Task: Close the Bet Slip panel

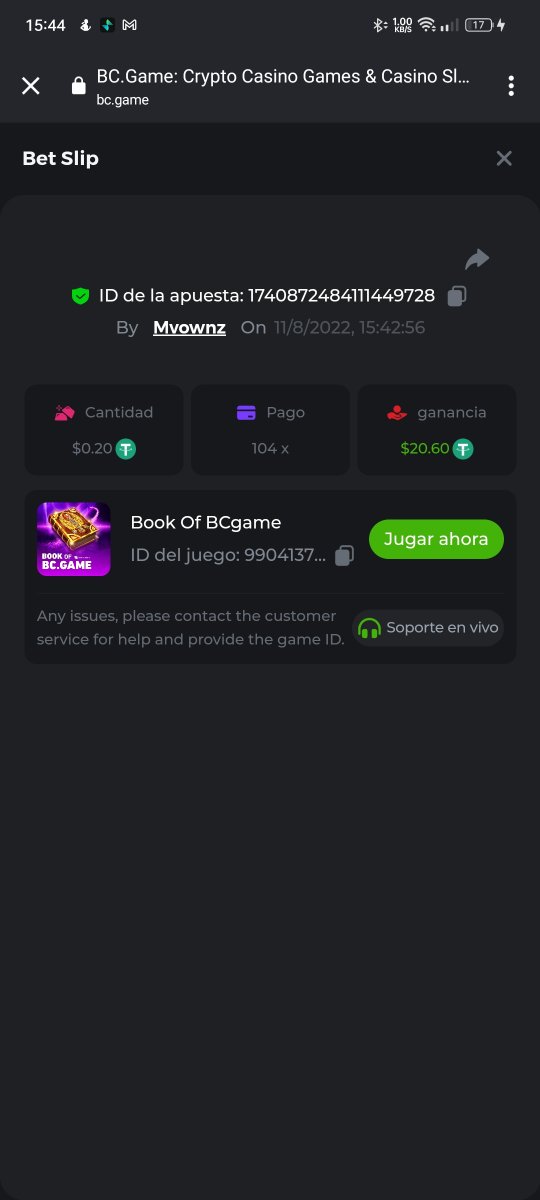Action: 504,158
